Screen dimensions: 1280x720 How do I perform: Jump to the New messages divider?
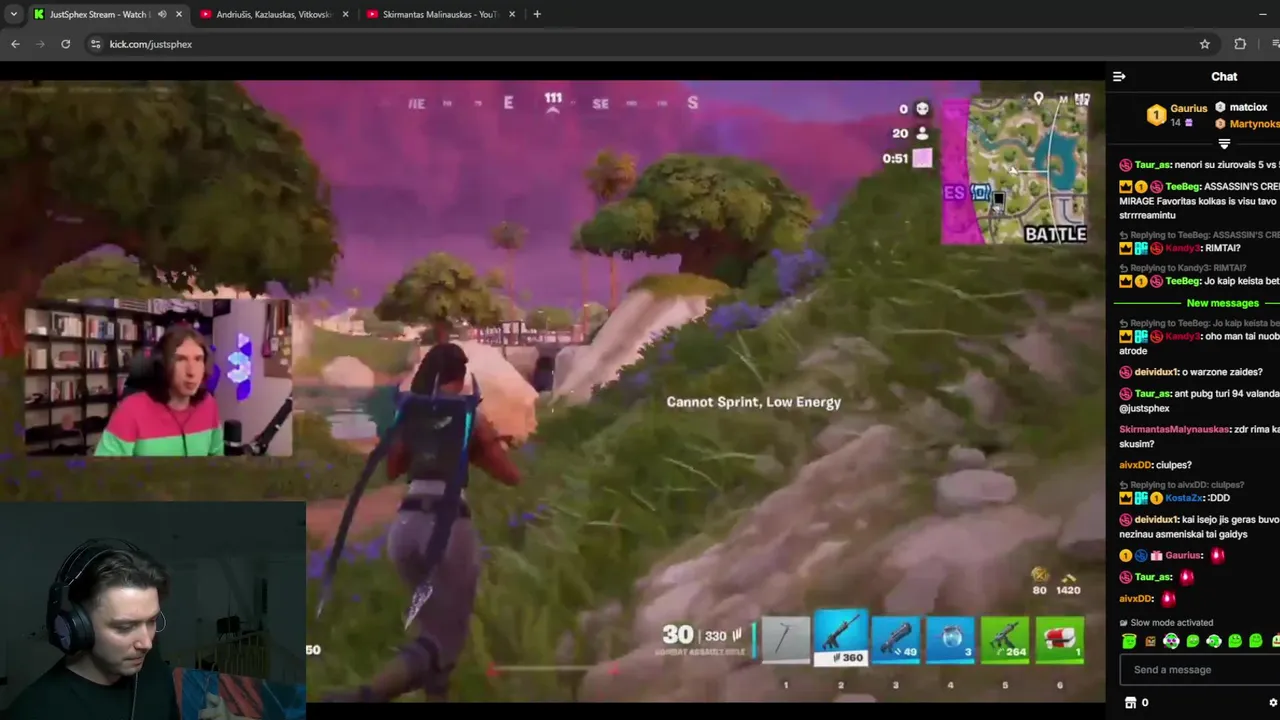pyautogui.click(x=1222, y=303)
